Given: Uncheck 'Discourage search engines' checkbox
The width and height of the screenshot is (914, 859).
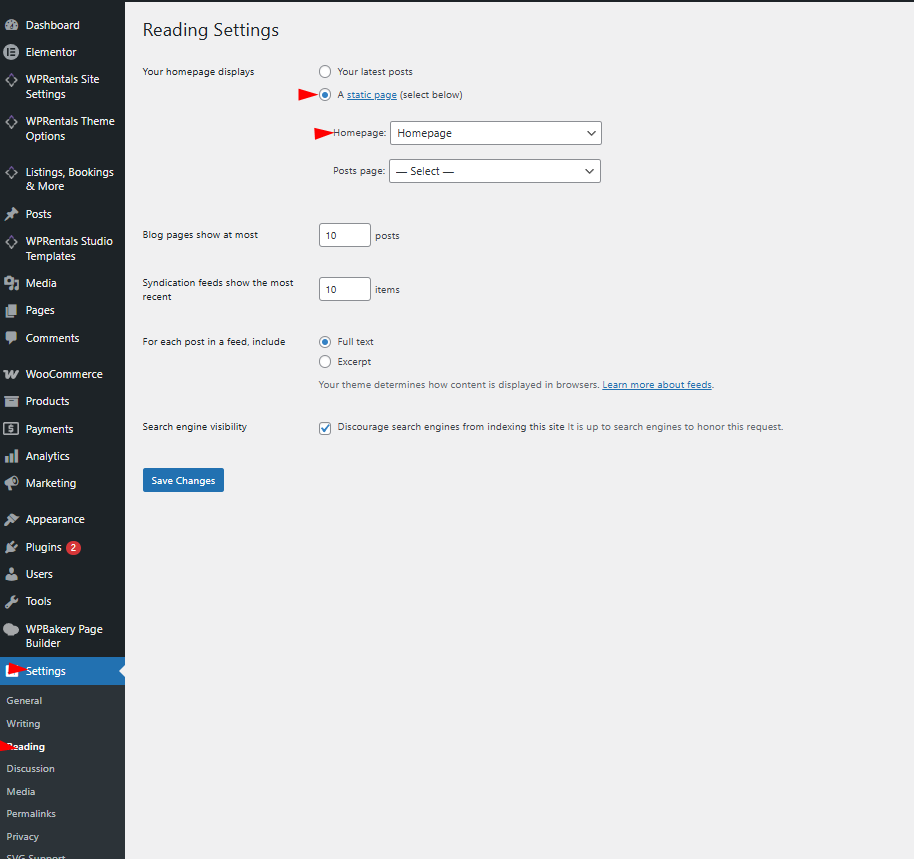Looking at the screenshot, I should [x=325, y=428].
